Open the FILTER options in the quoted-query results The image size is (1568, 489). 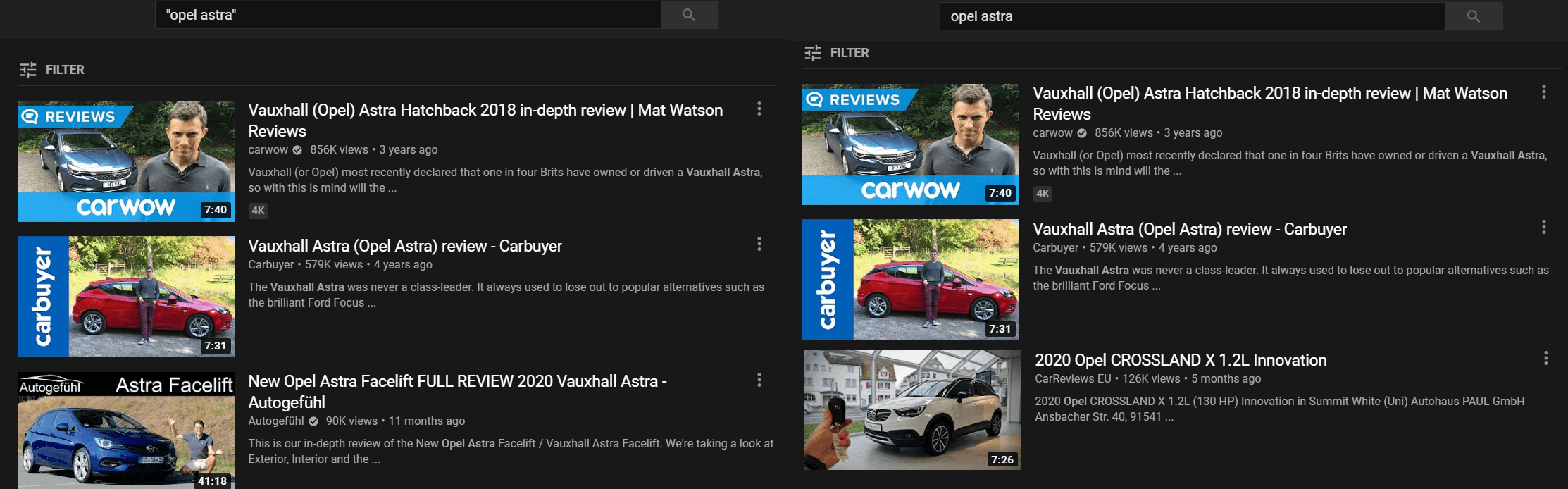pos(52,70)
